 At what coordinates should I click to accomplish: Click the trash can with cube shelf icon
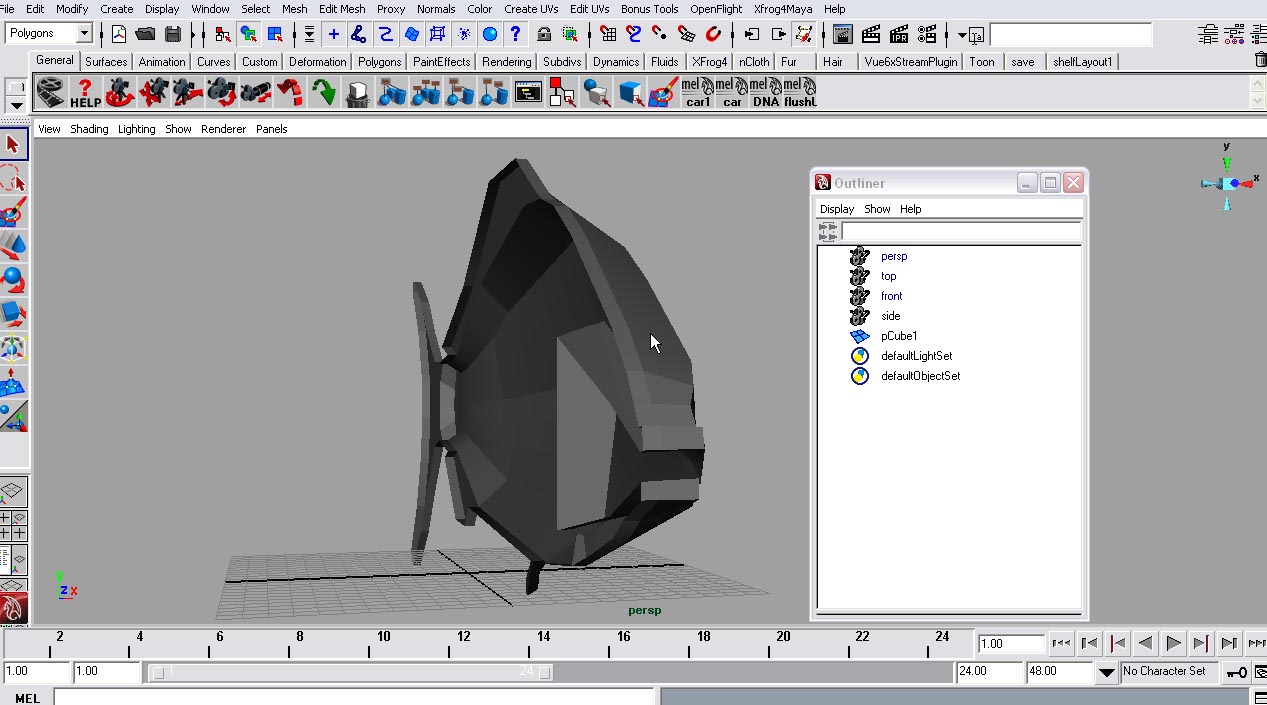(x=357, y=94)
